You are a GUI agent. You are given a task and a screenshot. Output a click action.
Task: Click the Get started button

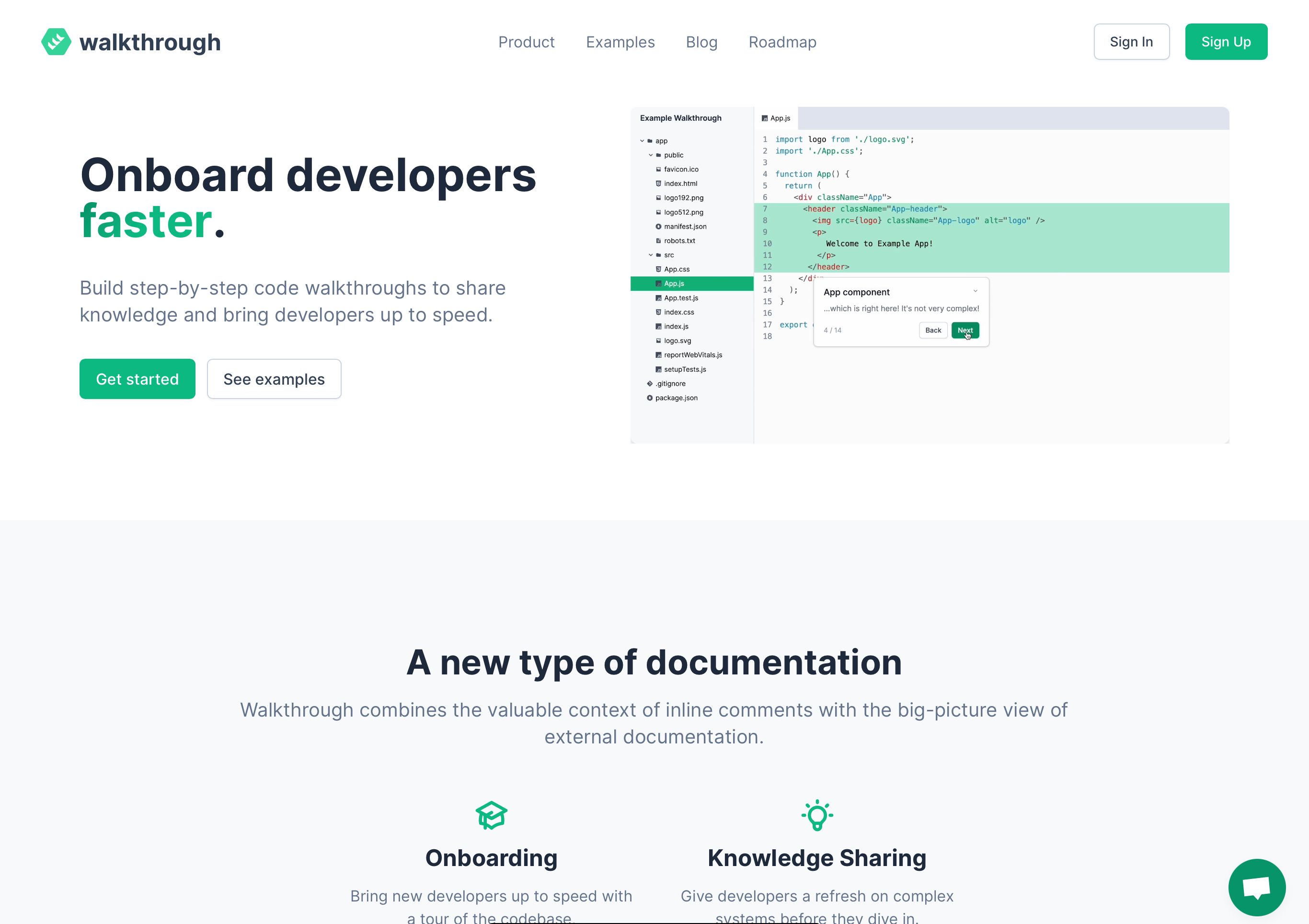[137, 378]
